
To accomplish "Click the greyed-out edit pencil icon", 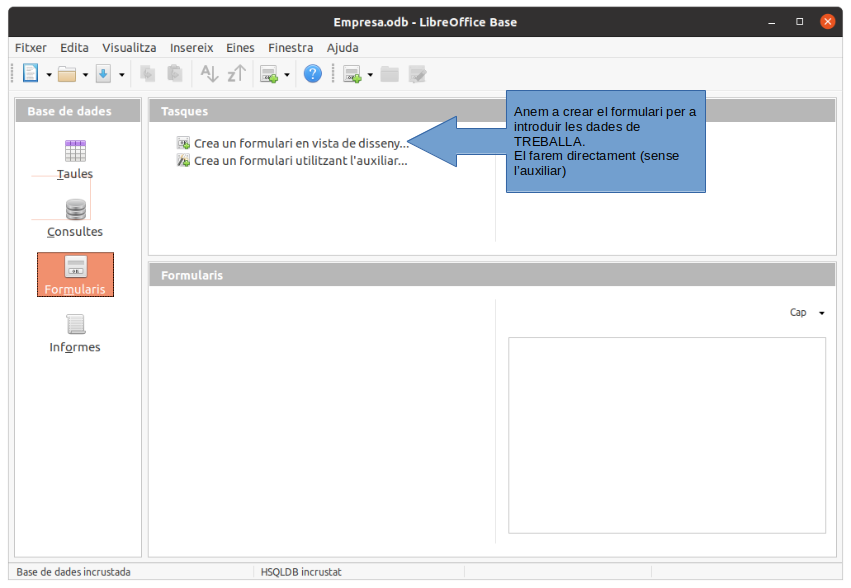I will coord(417,74).
